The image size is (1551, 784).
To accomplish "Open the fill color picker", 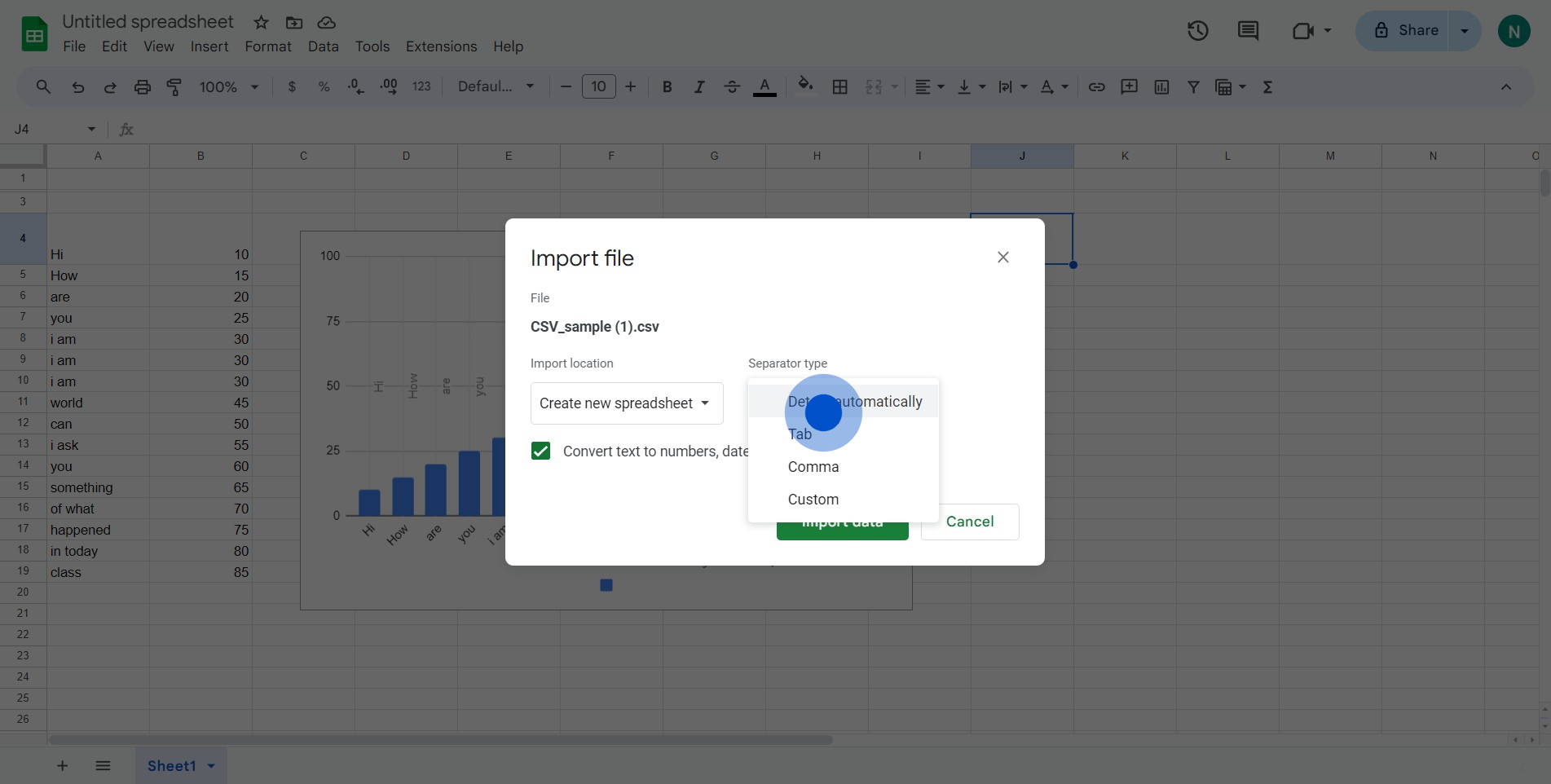I will [x=805, y=87].
